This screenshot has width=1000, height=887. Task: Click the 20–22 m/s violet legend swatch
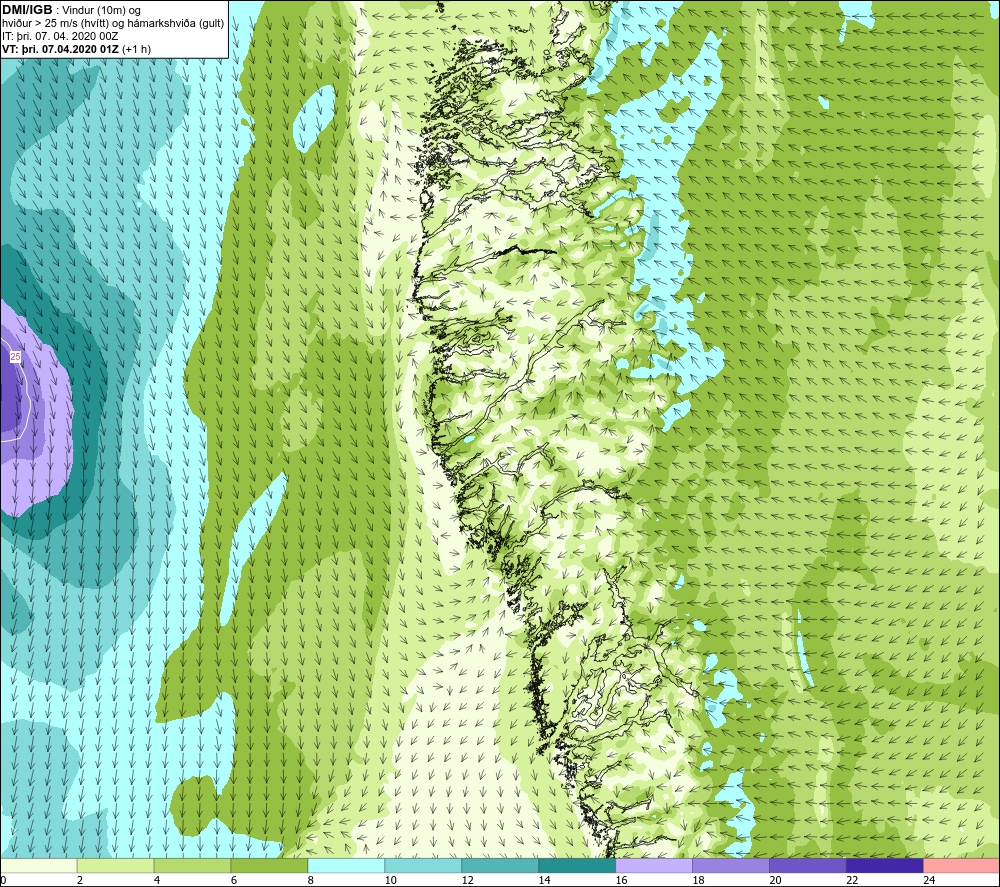tap(807, 866)
